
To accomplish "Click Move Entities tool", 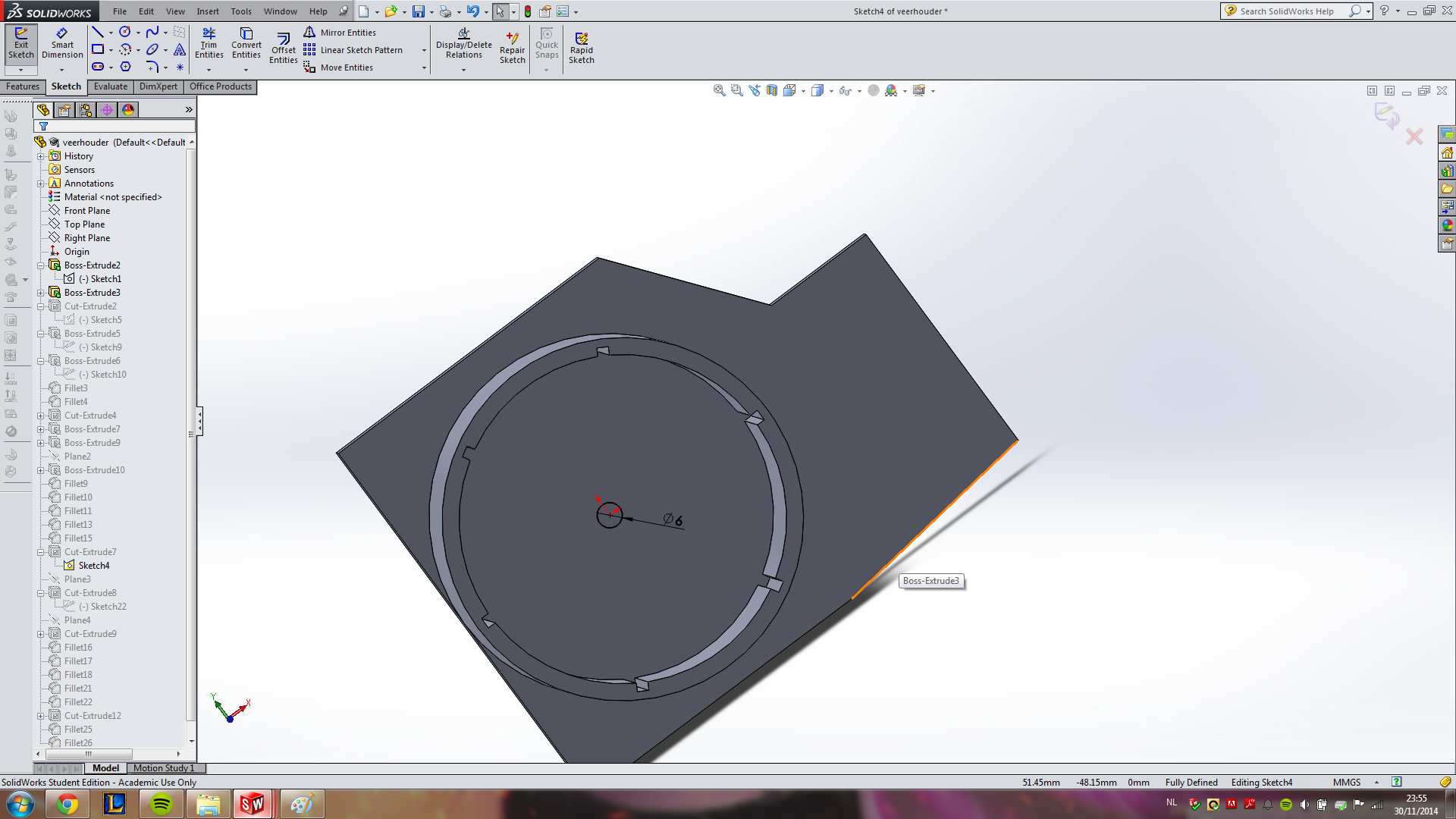I will coord(338,67).
